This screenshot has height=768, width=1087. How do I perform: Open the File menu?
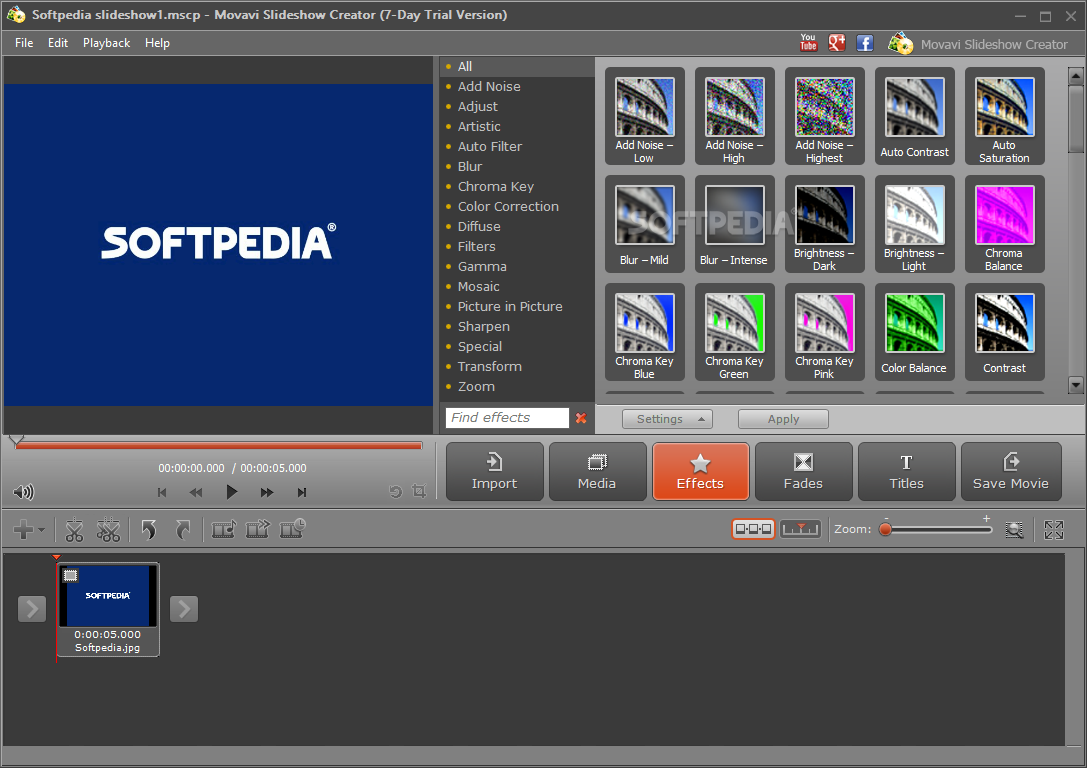click(x=24, y=43)
